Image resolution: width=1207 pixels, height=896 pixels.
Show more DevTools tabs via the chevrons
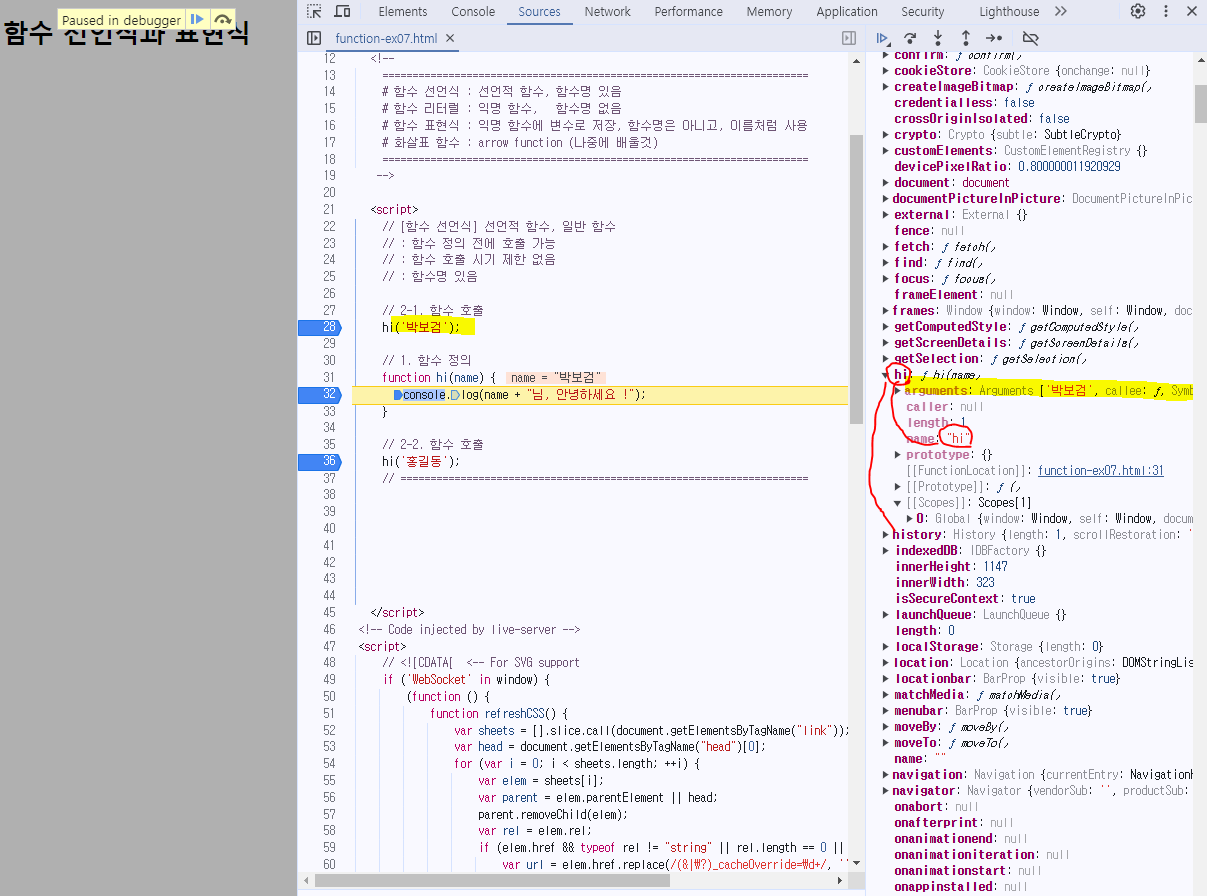click(x=1061, y=12)
